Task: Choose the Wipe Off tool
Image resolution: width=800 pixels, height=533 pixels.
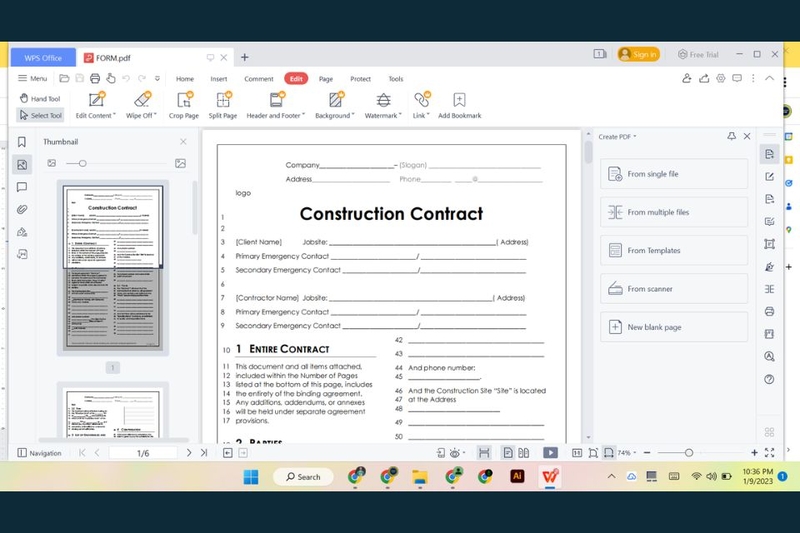Action: click(141, 106)
